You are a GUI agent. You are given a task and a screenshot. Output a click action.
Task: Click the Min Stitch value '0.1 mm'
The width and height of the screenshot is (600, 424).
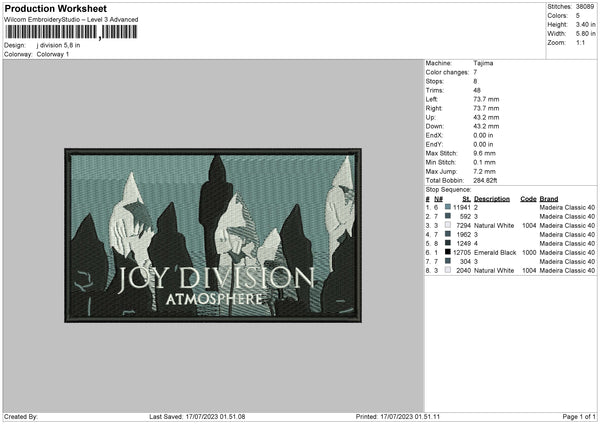pyautogui.click(x=484, y=162)
